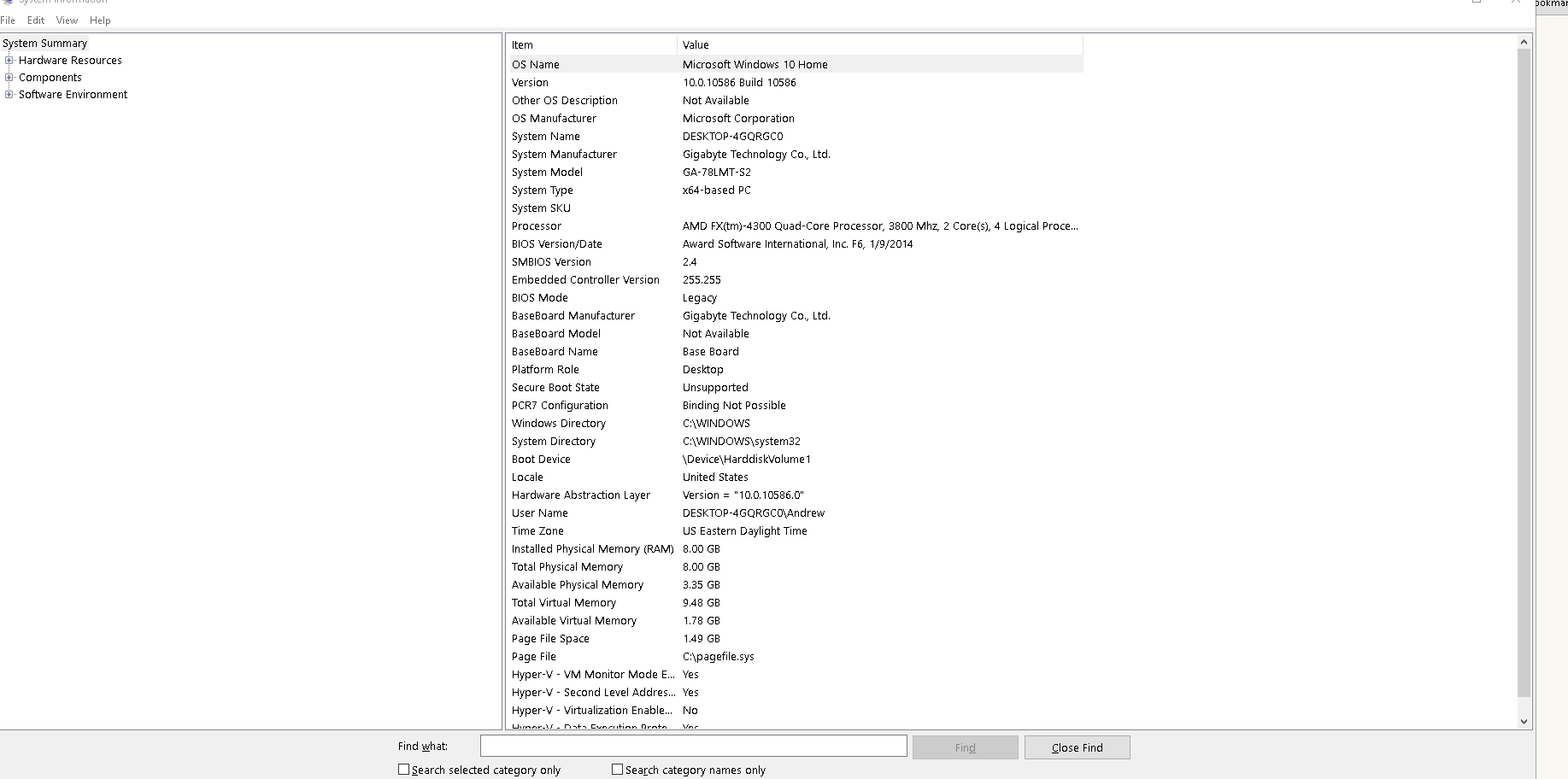1568x779 pixels.
Task: Select the PCR7 Configuration row
Action: point(796,406)
